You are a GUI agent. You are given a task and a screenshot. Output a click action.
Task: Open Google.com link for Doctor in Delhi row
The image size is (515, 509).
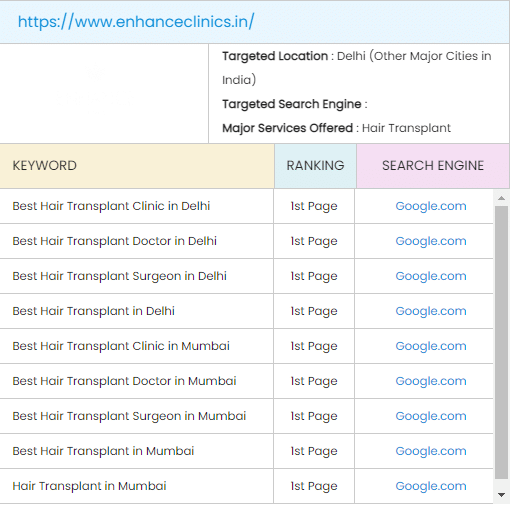(431, 241)
